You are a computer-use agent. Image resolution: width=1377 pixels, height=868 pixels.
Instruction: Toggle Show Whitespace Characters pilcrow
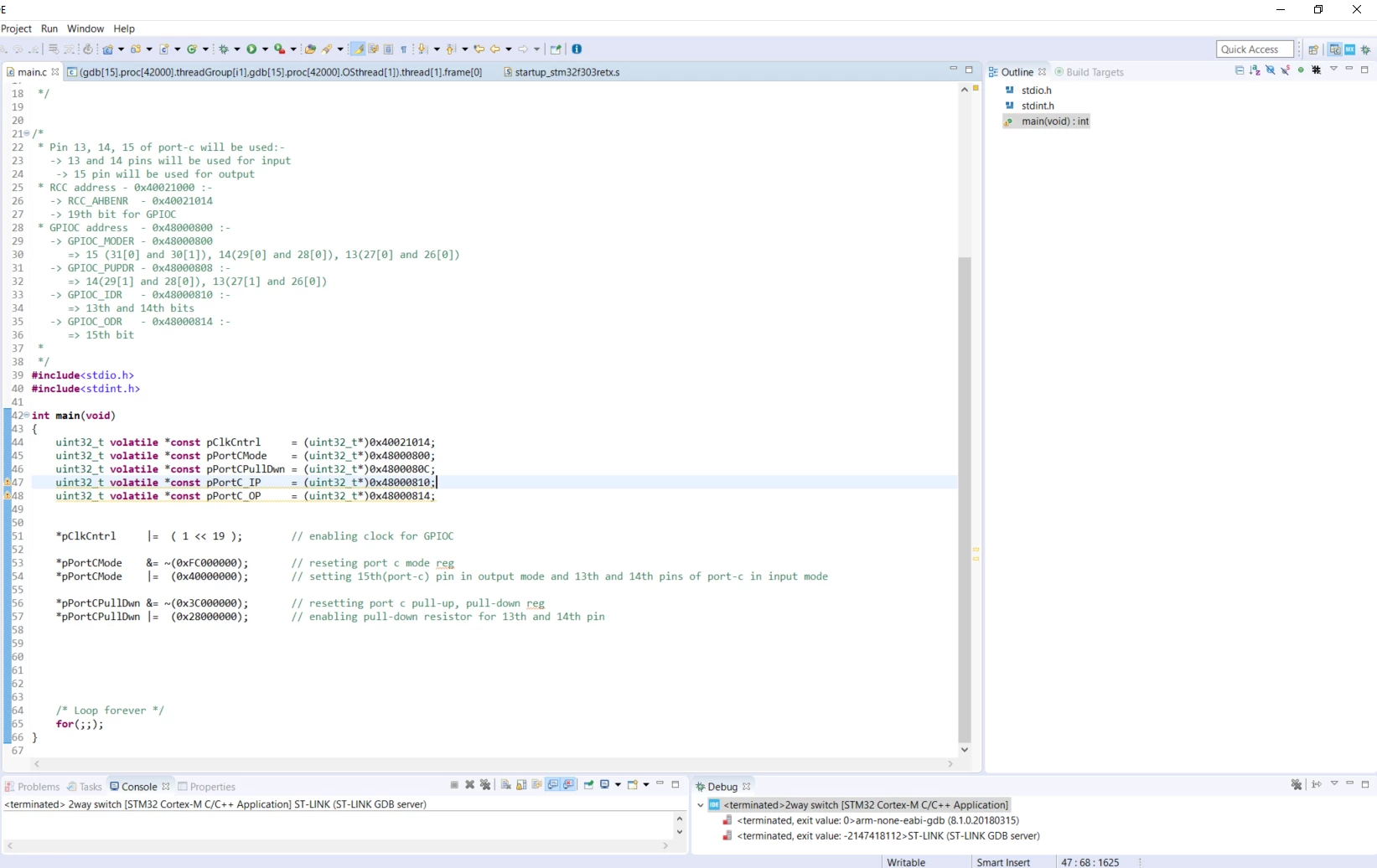[403, 49]
